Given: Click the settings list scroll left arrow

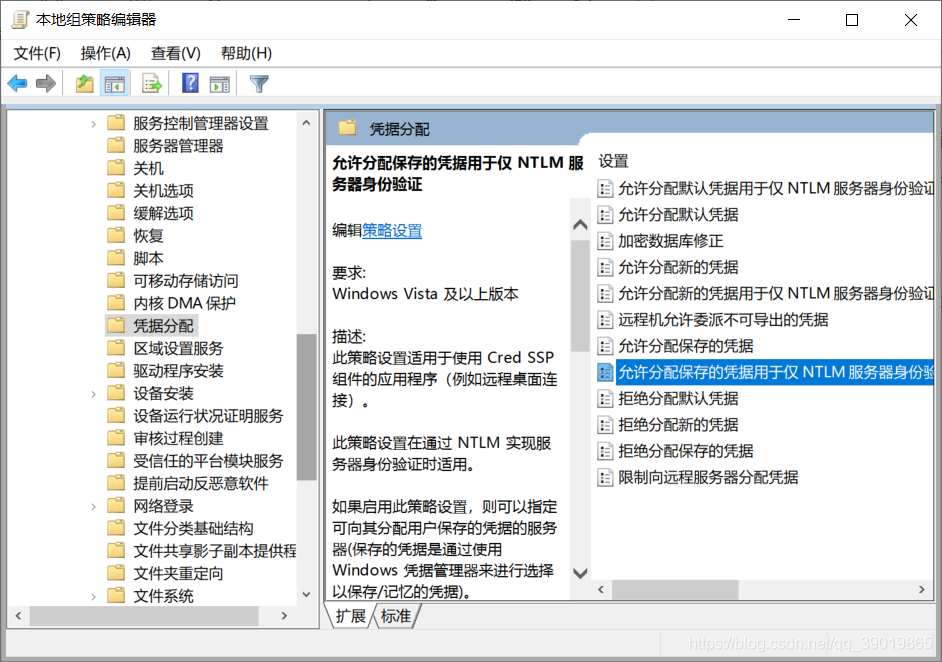Looking at the screenshot, I should [x=601, y=590].
